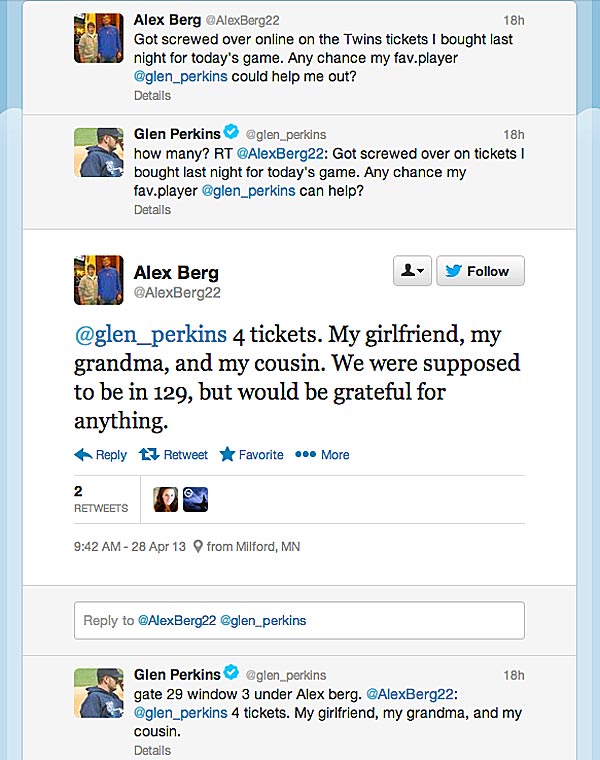Click the location pin icon near Milford

tap(198, 547)
